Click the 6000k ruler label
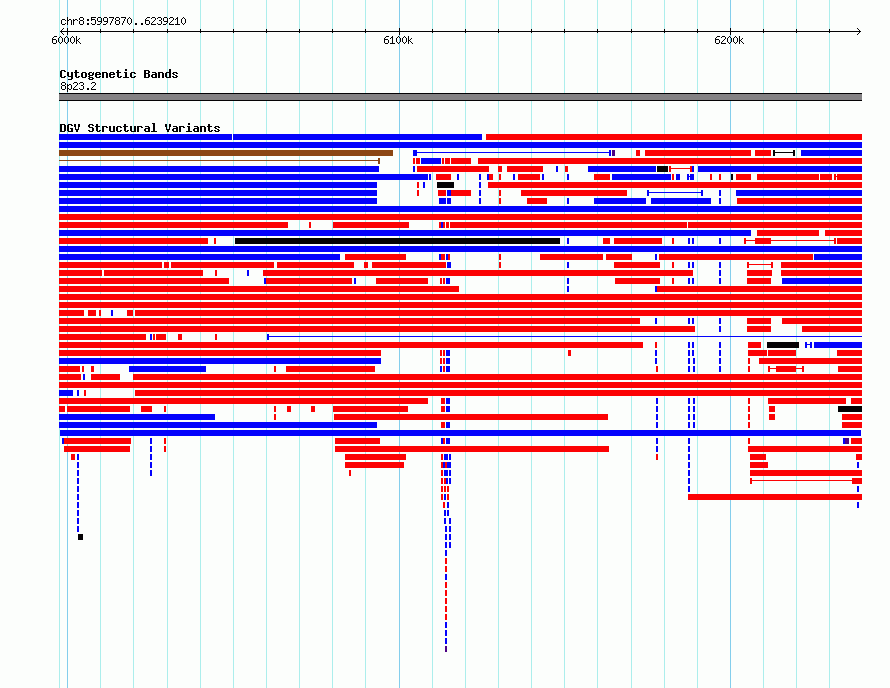The height and width of the screenshot is (688, 890). point(66,40)
